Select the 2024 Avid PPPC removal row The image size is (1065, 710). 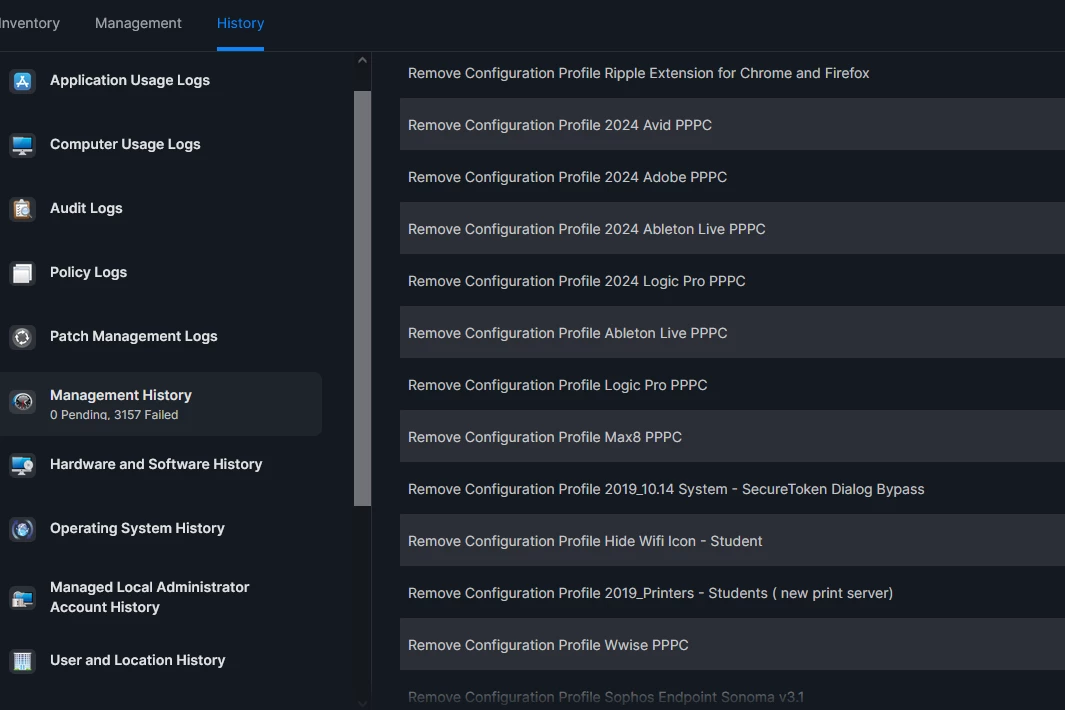(732, 125)
